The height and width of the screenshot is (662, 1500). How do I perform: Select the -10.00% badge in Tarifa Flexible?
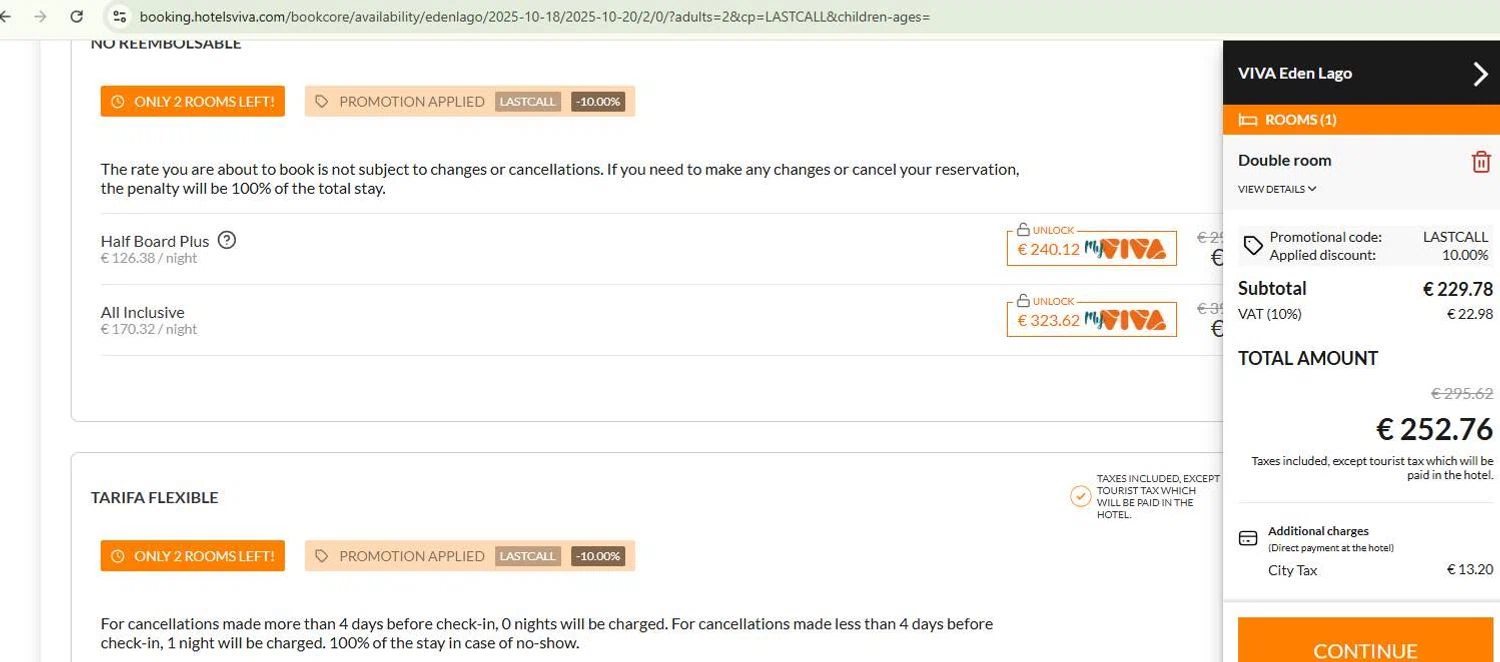tap(598, 556)
